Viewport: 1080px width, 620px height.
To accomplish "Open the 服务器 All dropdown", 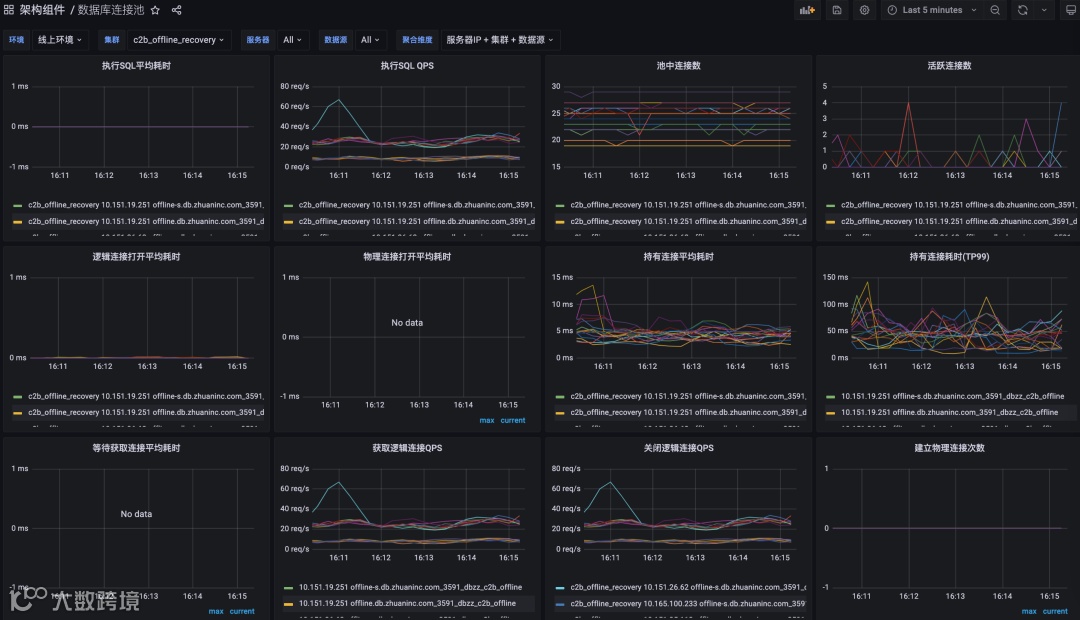I will (292, 40).
